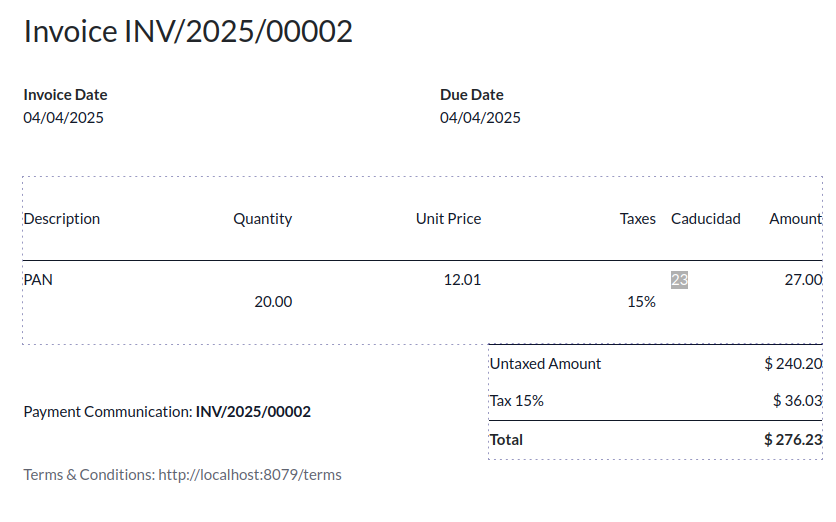The height and width of the screenshot is (522, 836).
Task: Select the line amount 27.00
Action: click(803, 279)
